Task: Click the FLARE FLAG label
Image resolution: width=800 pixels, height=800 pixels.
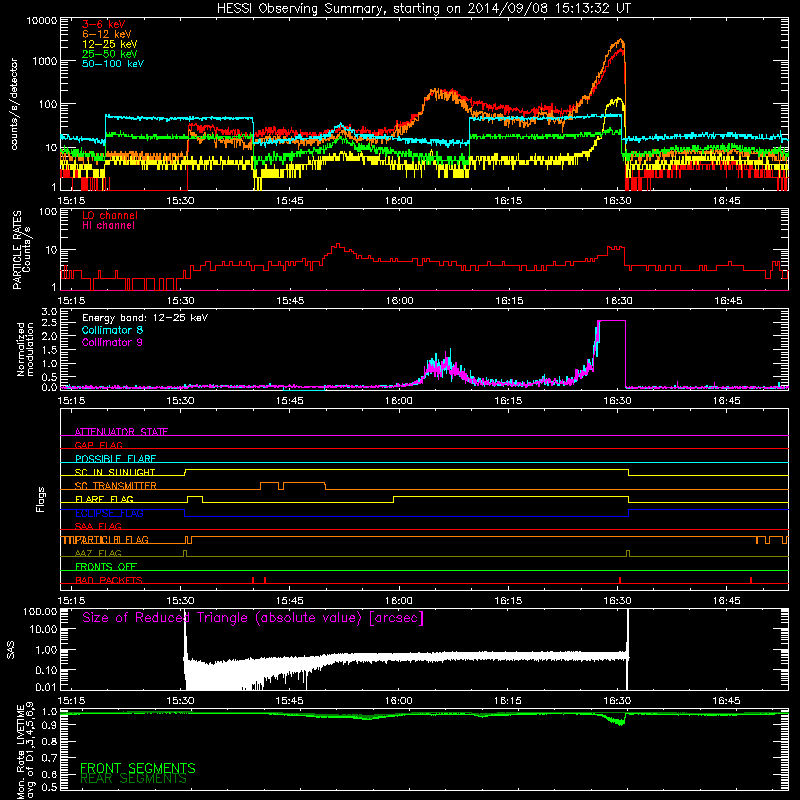Action: tap(104, 498)
